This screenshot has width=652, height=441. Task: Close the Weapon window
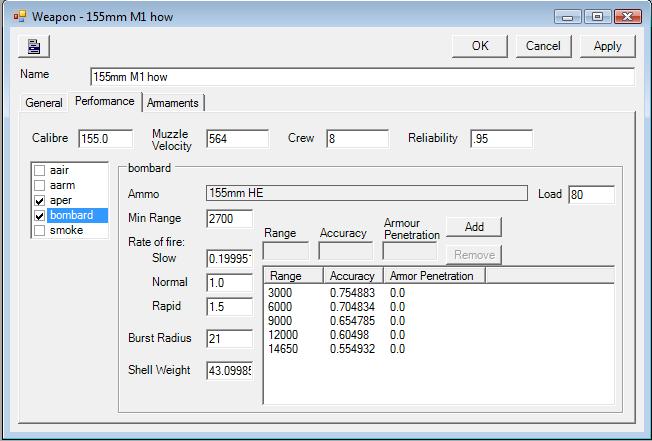[628, 17]
